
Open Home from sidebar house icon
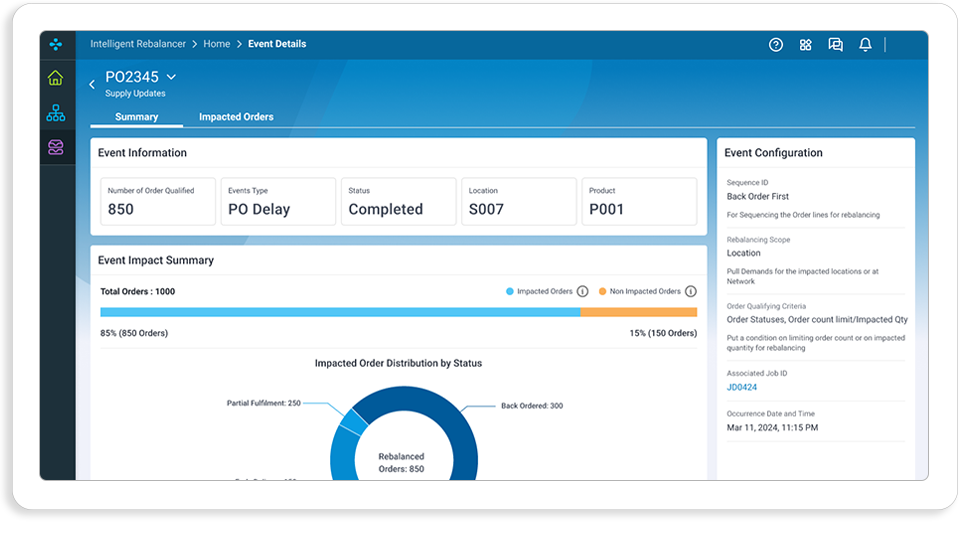[56, 78]
